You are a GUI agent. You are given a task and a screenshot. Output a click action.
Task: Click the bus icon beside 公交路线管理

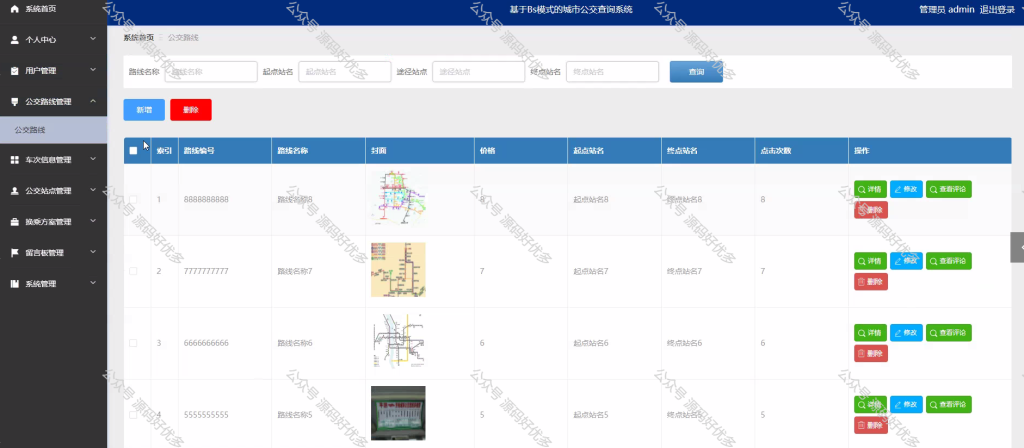click(x=14, y=102)
